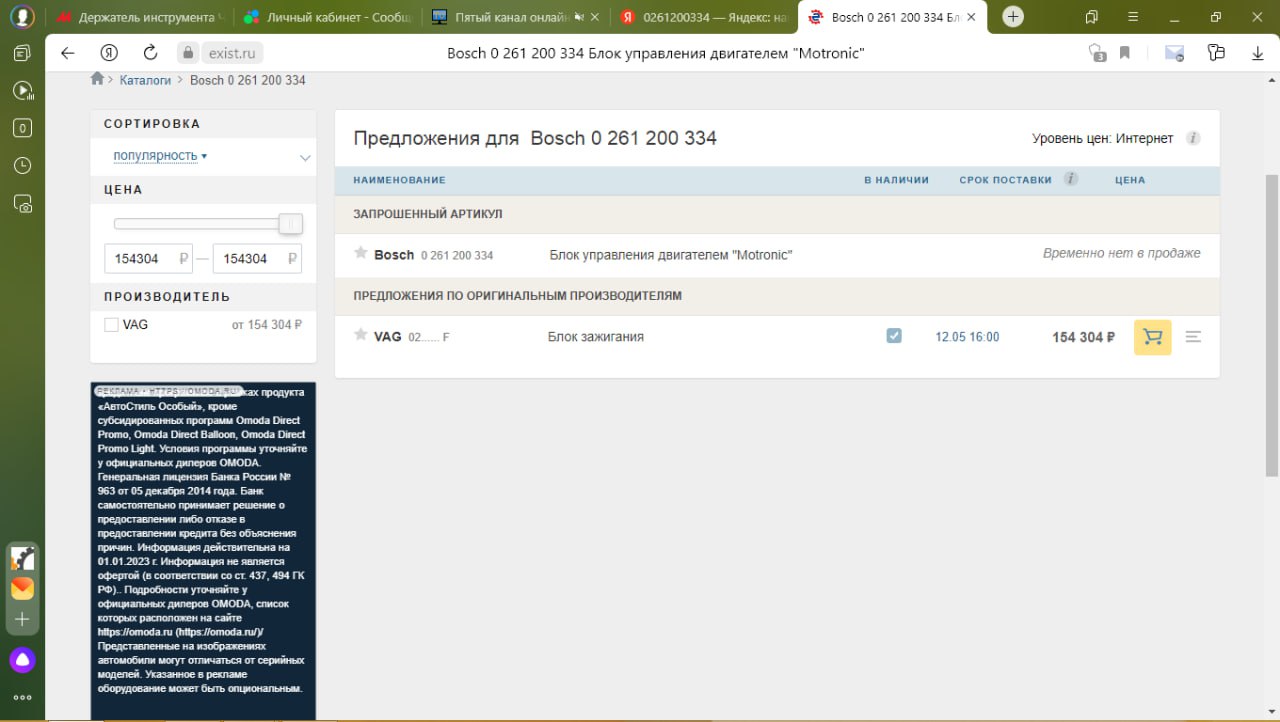This screenshot has width=1280, height=722.
Task: Bookmark this page
Action: click(1125, 53)
